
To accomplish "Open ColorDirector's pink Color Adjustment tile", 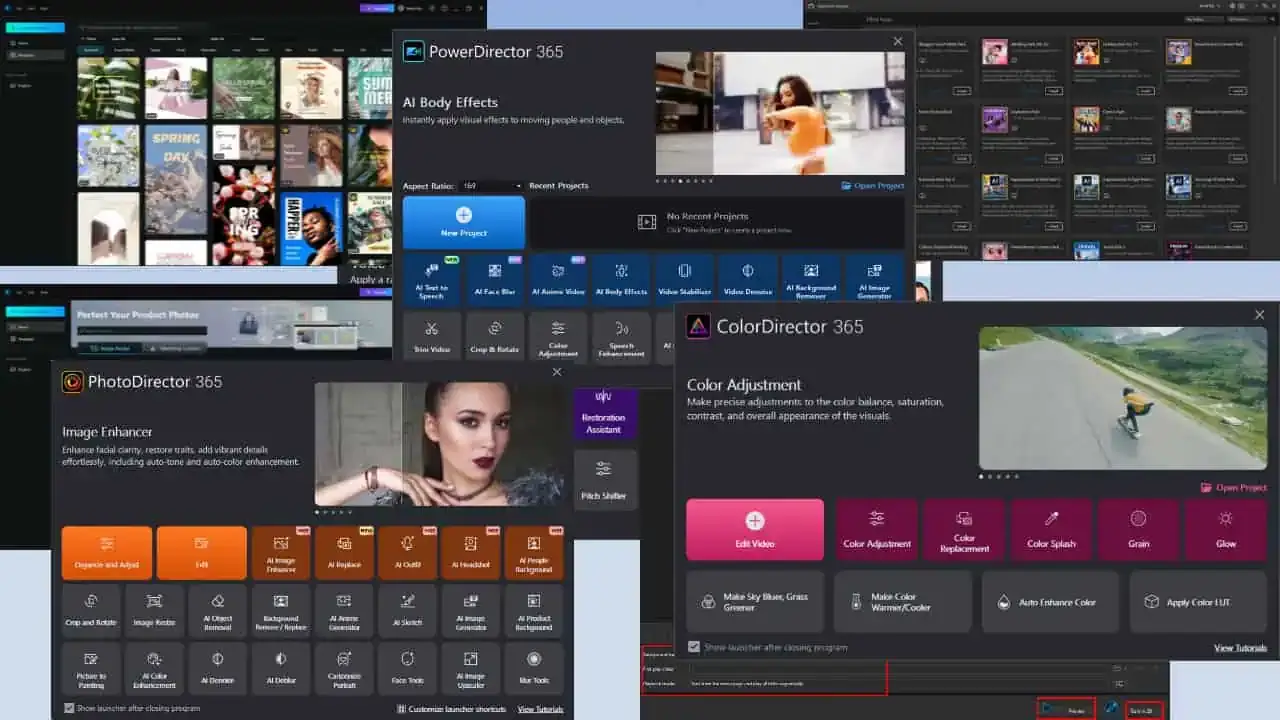I will point(877,529).
